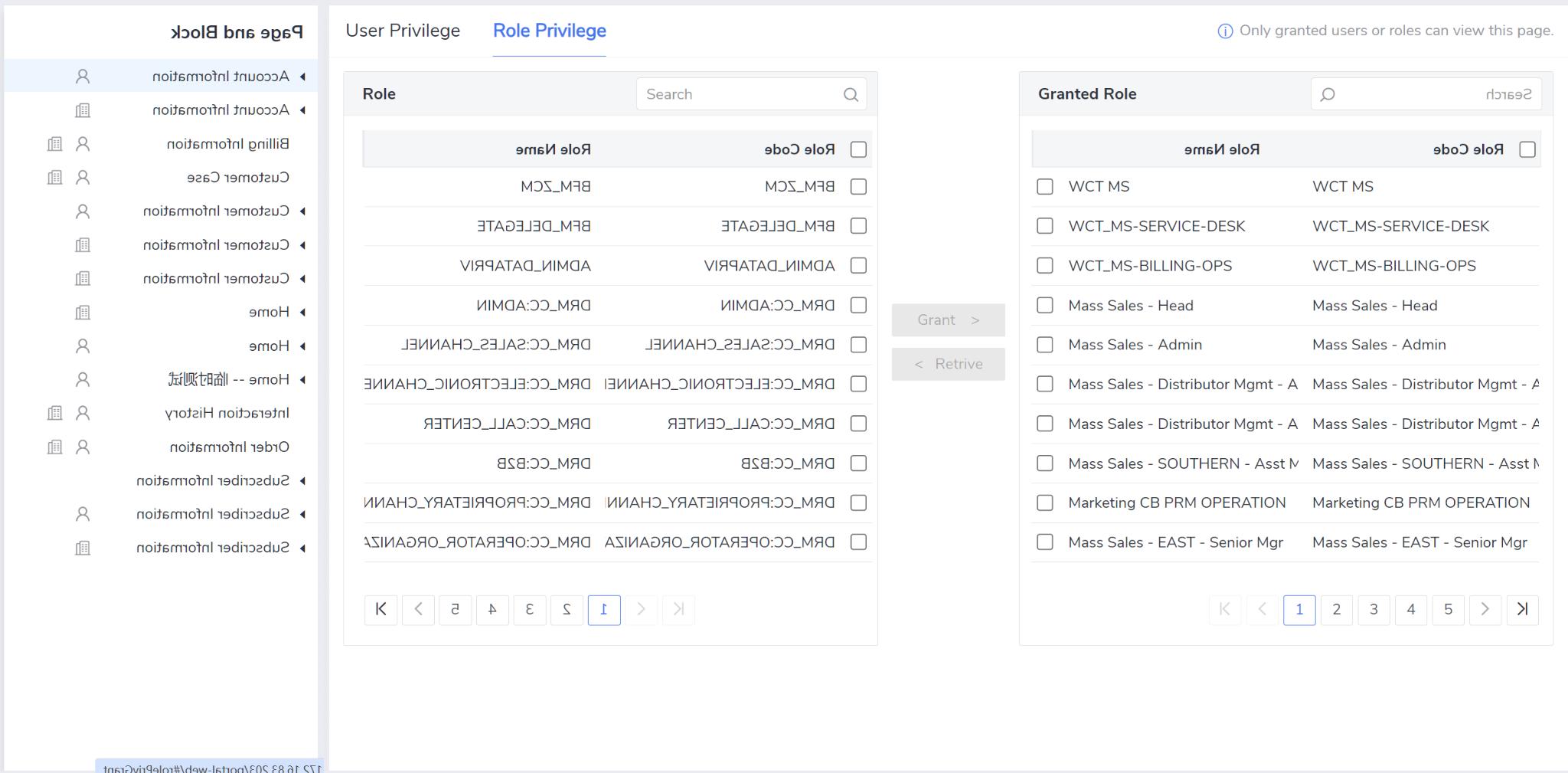Click the first-page arrow in the Granted Role pagination
This screenshot has width=1568, height=773.
point(1225,610)
